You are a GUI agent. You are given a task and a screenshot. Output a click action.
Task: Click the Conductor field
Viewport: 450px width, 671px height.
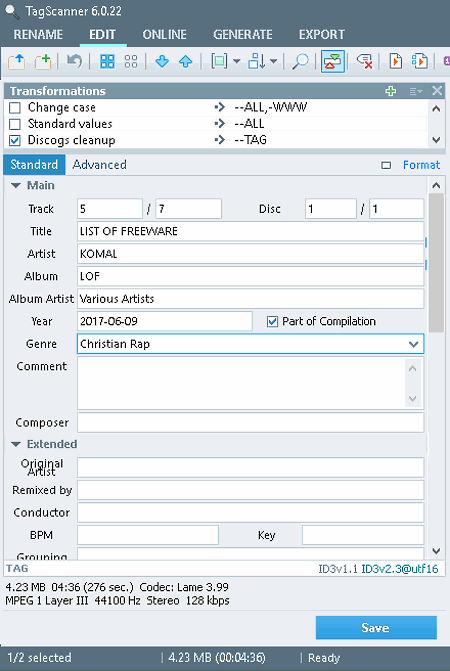(251, 513)
